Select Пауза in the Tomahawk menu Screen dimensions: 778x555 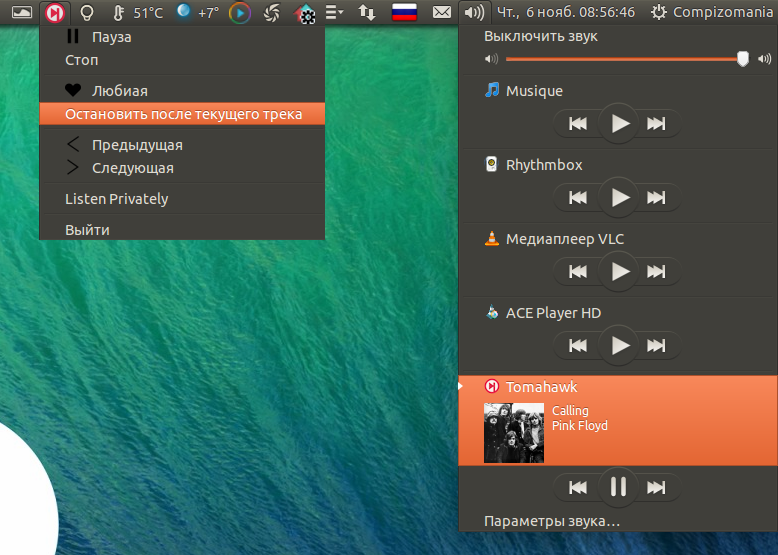point(182,37)
